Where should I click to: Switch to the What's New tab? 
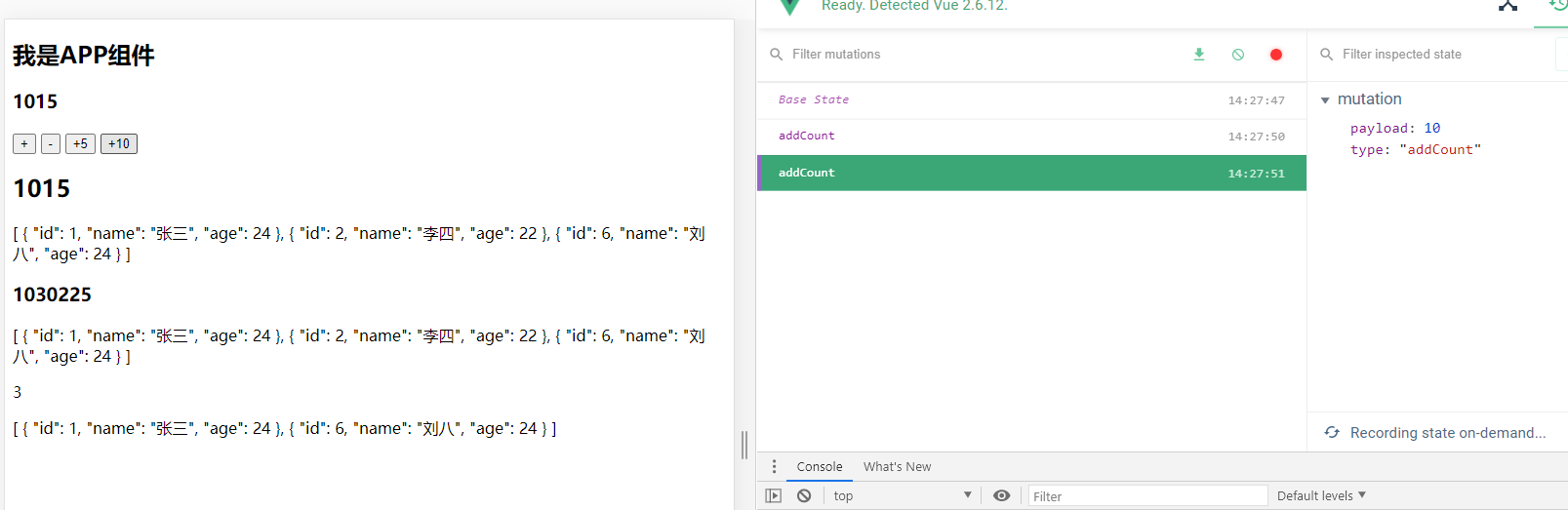click(897, 467)
